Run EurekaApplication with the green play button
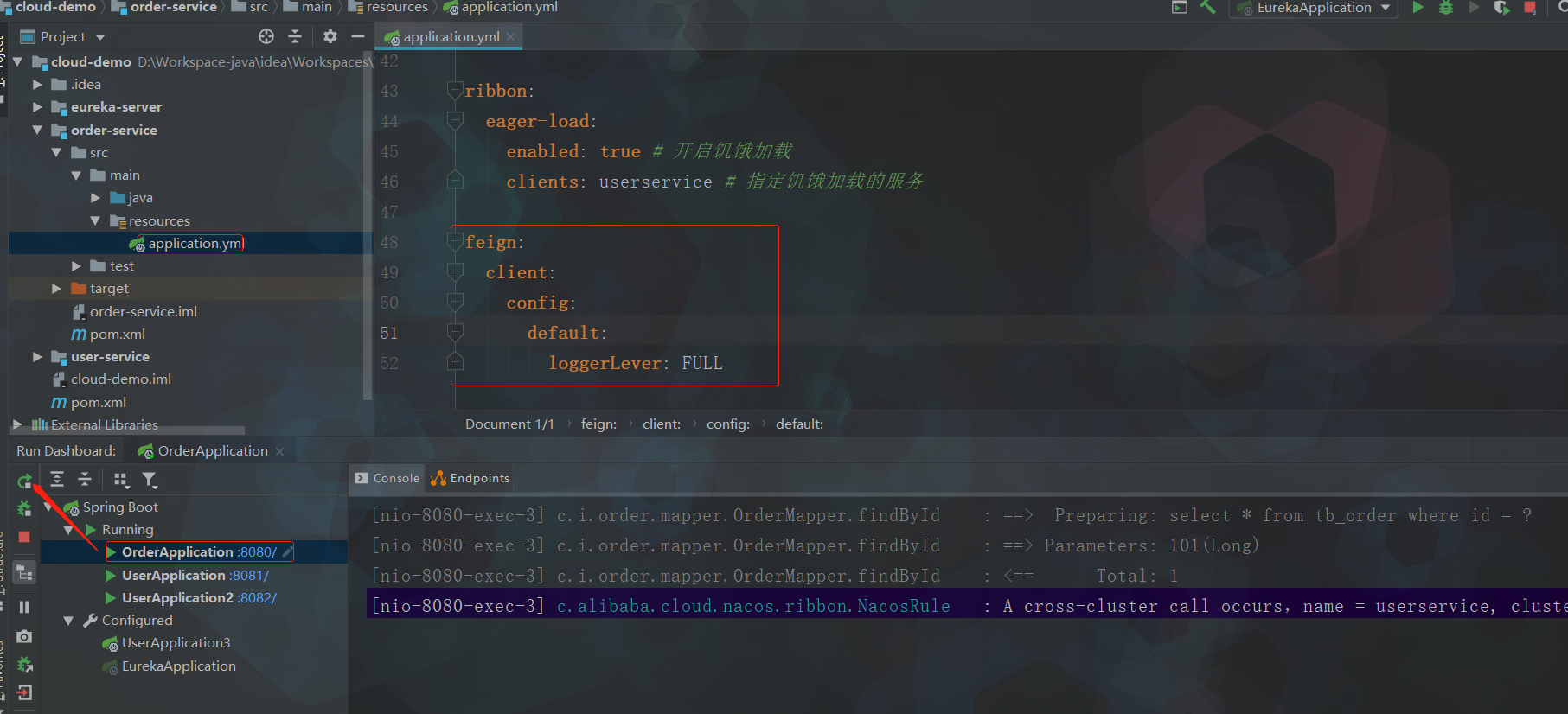Viewport: 1568px width, 714px height. pos(1418,8)
